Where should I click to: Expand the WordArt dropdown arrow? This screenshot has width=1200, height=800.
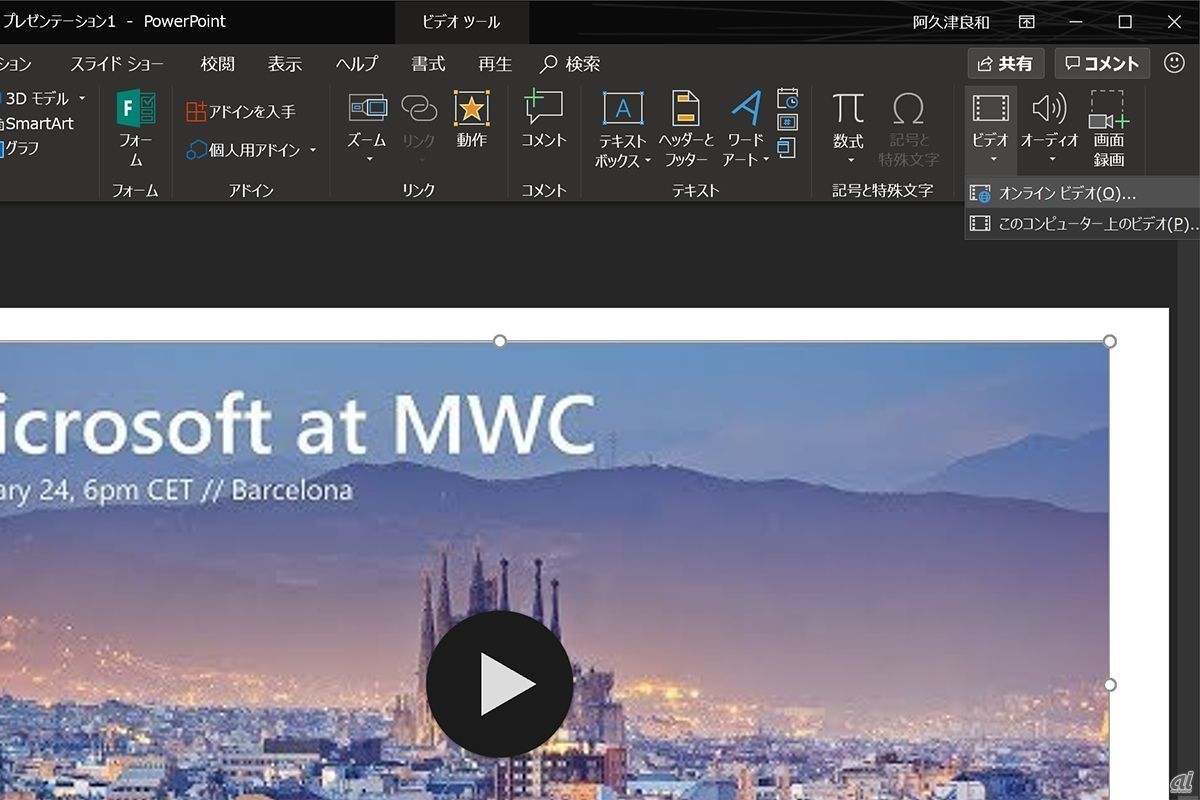(x=766, y=160)
